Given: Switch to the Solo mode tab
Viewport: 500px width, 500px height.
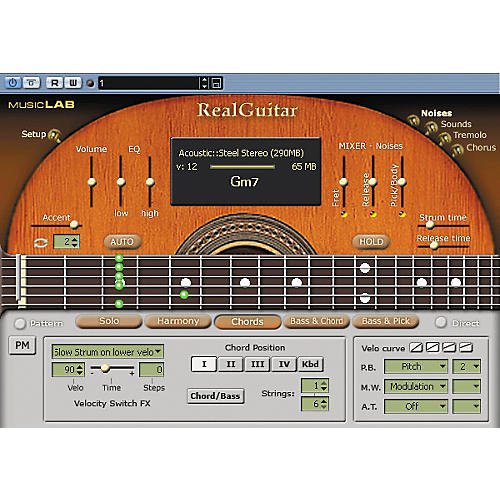Looking at the screenshot, I should pyautogui.click(x=109, y=321).
